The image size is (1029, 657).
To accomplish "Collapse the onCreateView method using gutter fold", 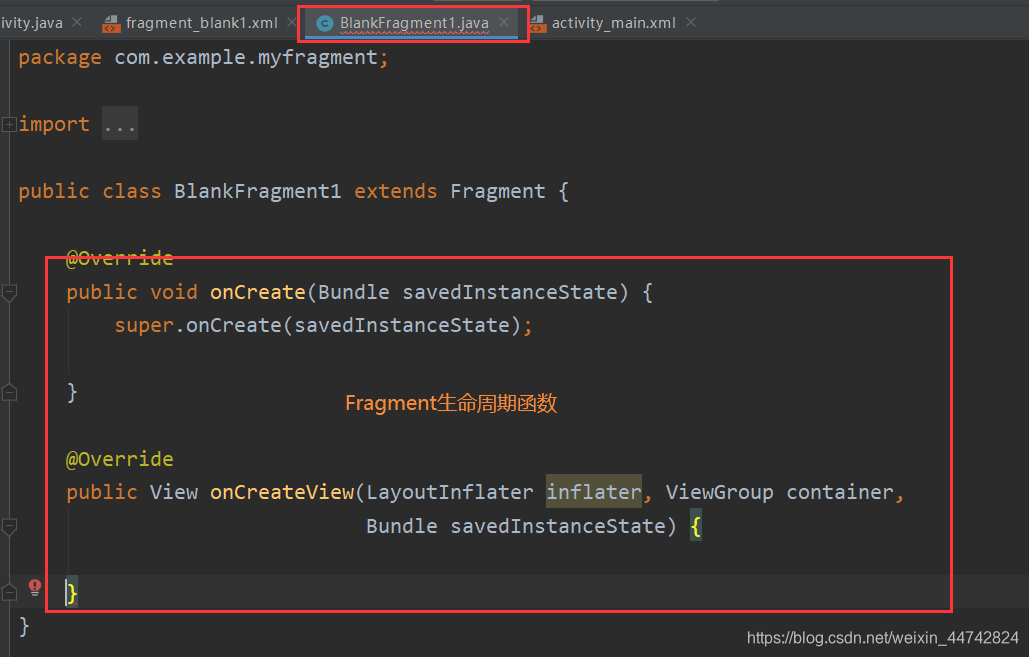I will (x=9, y=526).
